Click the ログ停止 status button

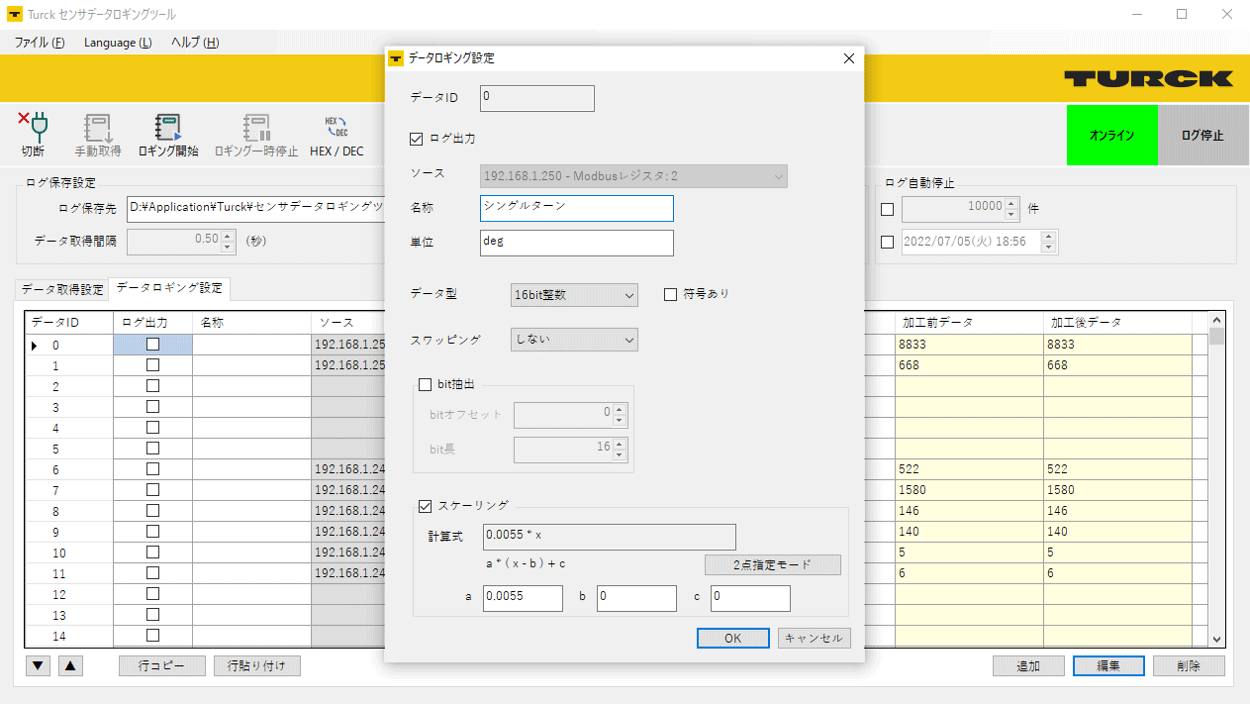(1203, 135)
